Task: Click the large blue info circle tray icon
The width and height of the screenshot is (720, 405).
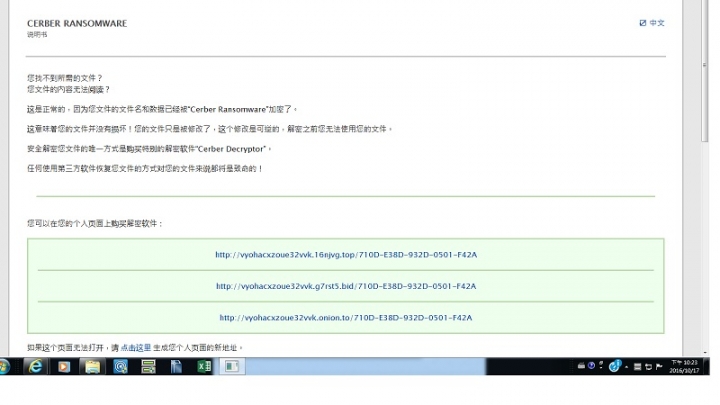Action: 614,366
